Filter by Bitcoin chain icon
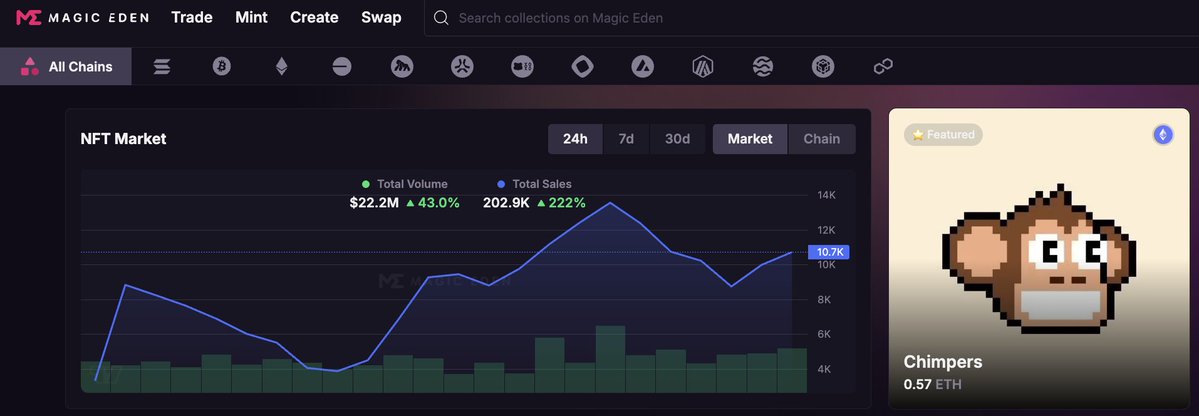Viewport: 1199px width, 416px height. [222, 67]
